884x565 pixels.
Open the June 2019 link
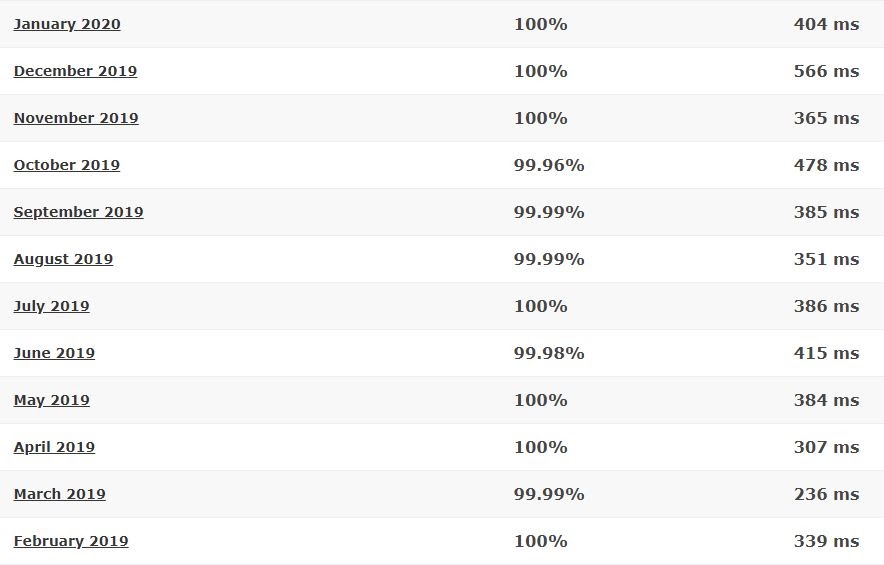tap(54, 353)
